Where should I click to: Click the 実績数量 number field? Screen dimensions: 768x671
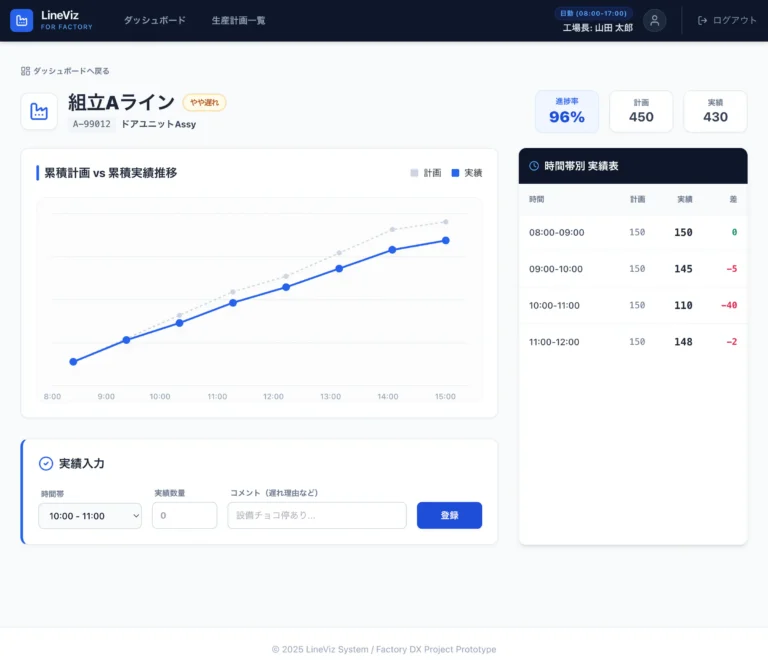coord(184,515)
